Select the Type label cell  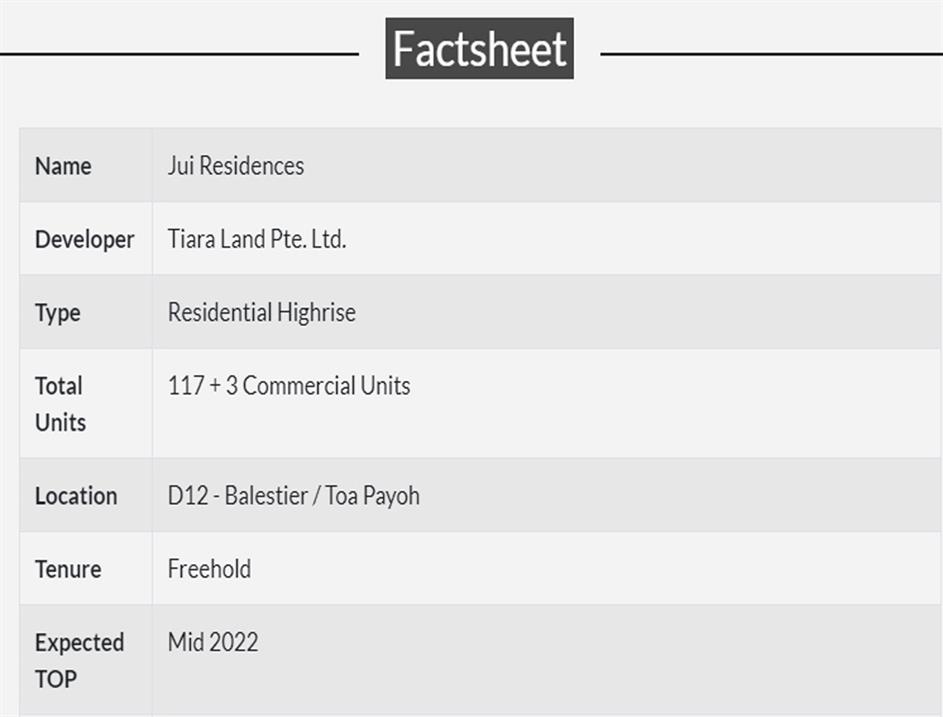57,313
